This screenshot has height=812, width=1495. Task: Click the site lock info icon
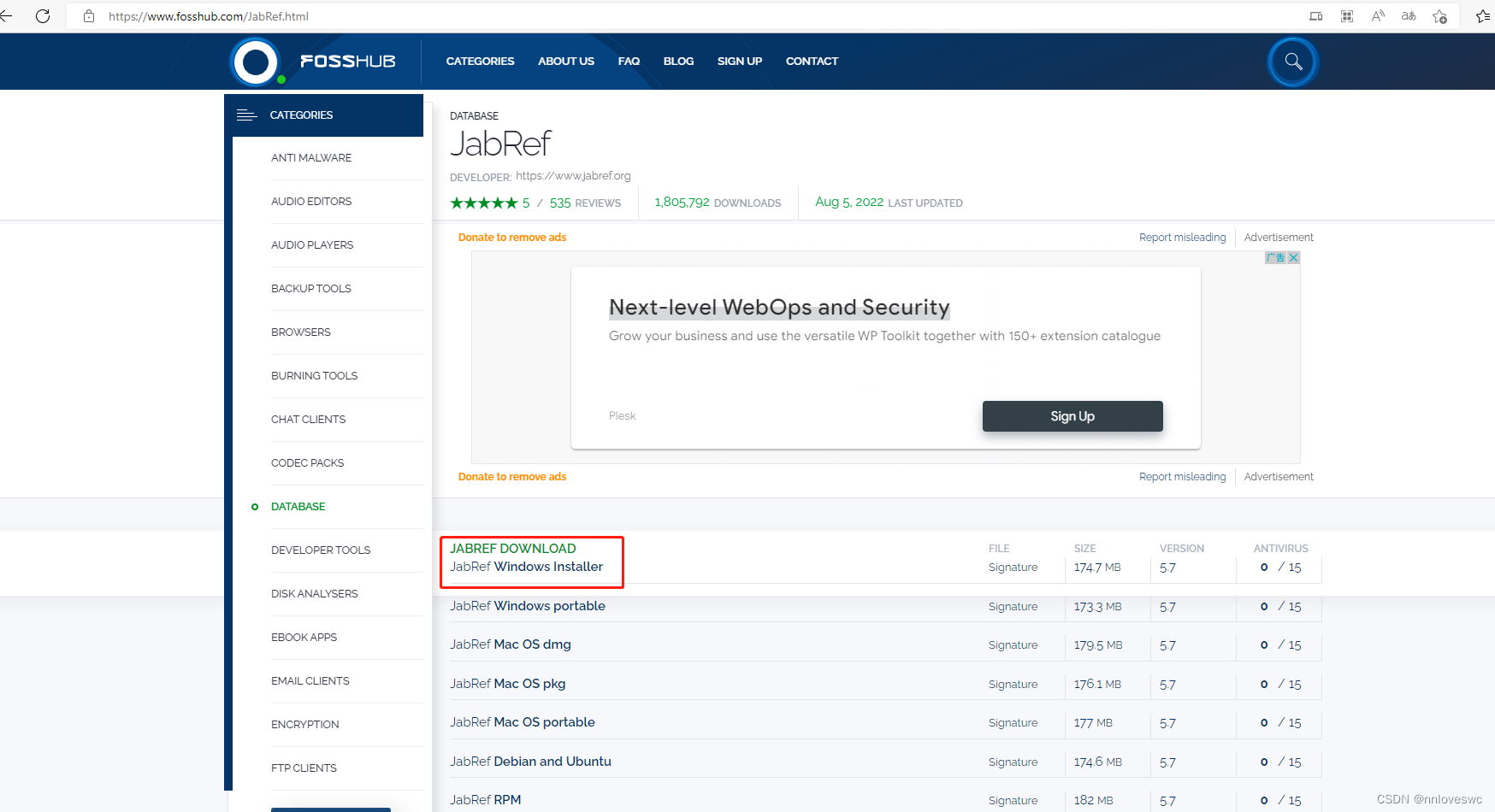tap(89, 16)
